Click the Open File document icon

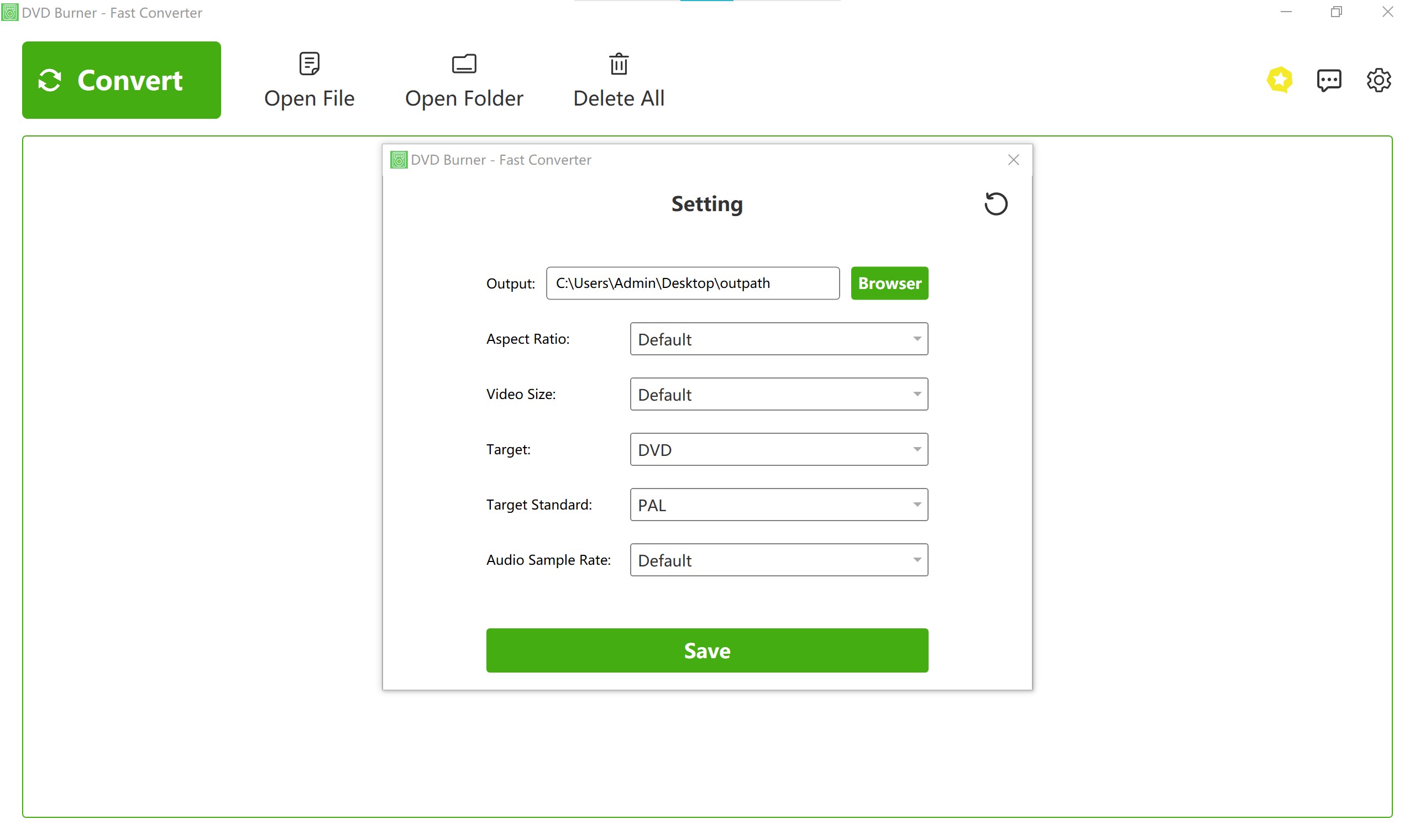[309, 64]
